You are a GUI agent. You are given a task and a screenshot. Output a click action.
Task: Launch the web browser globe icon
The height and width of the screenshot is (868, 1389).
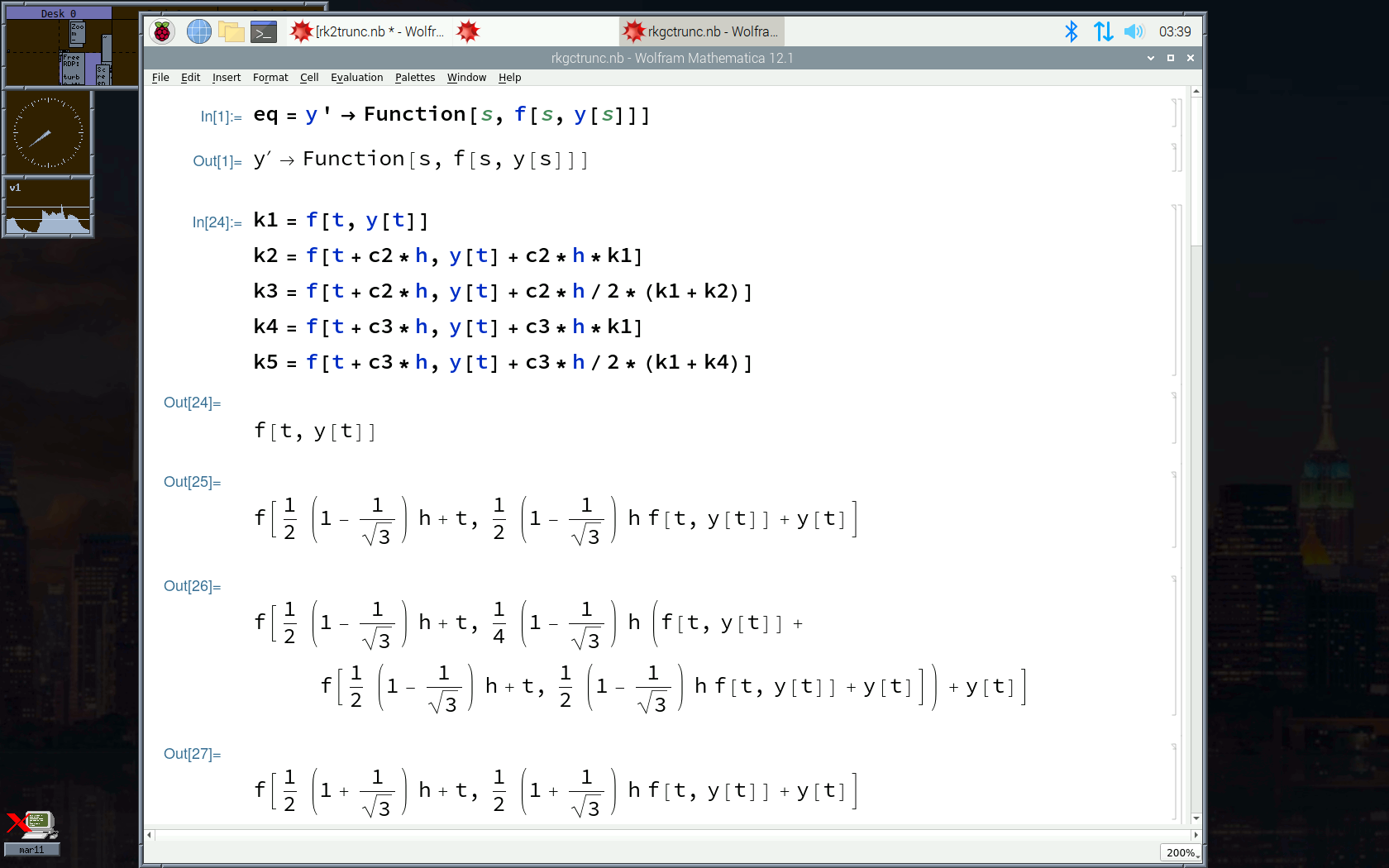pos(198,32)
